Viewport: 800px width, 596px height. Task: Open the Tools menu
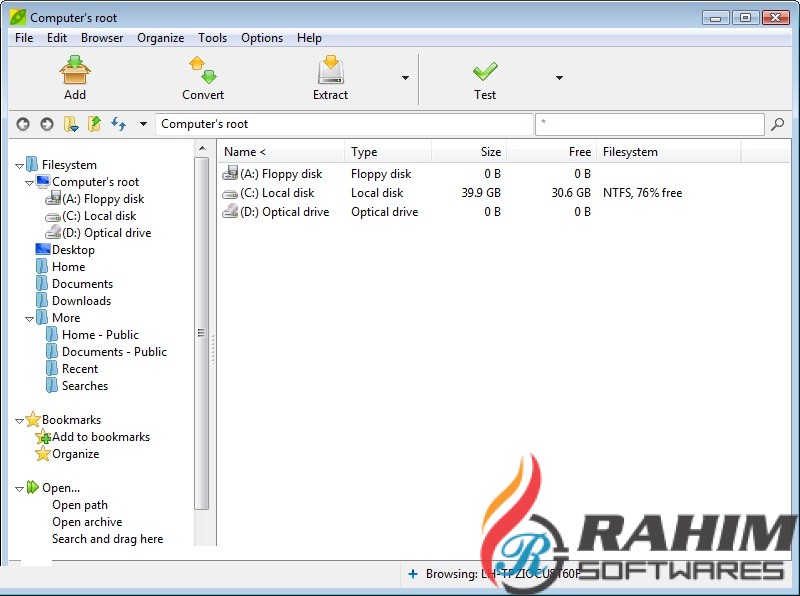click(x=212, y=38)
